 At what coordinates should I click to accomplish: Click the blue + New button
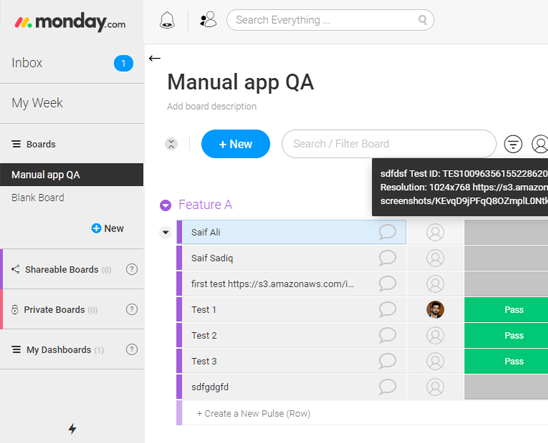click(236, 144)
